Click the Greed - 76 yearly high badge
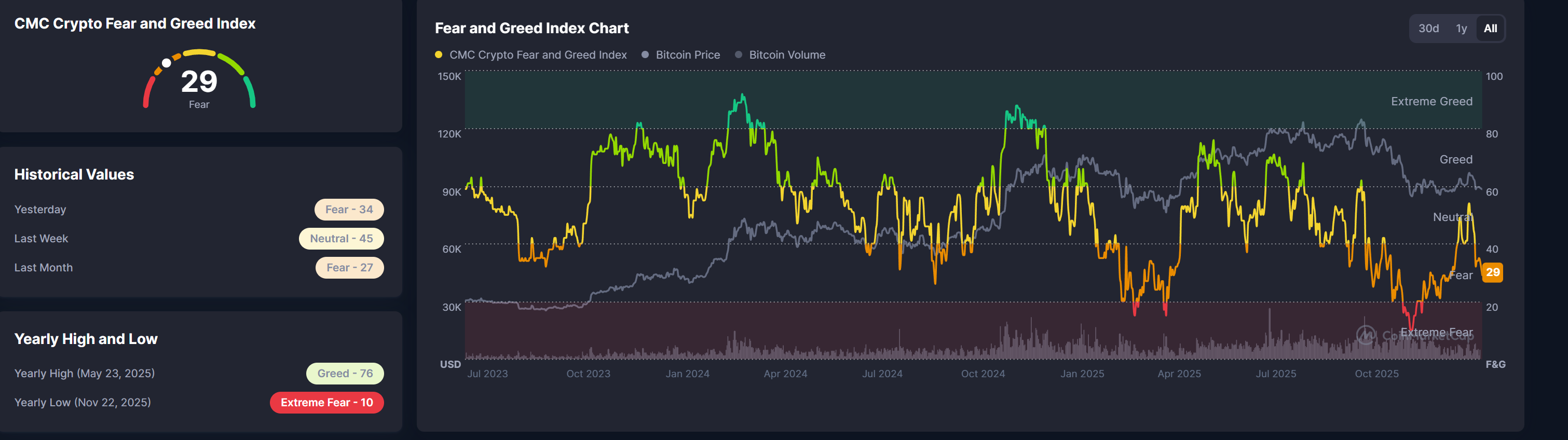This screenshot has width=1568, height=440. (x=345, y=374)
